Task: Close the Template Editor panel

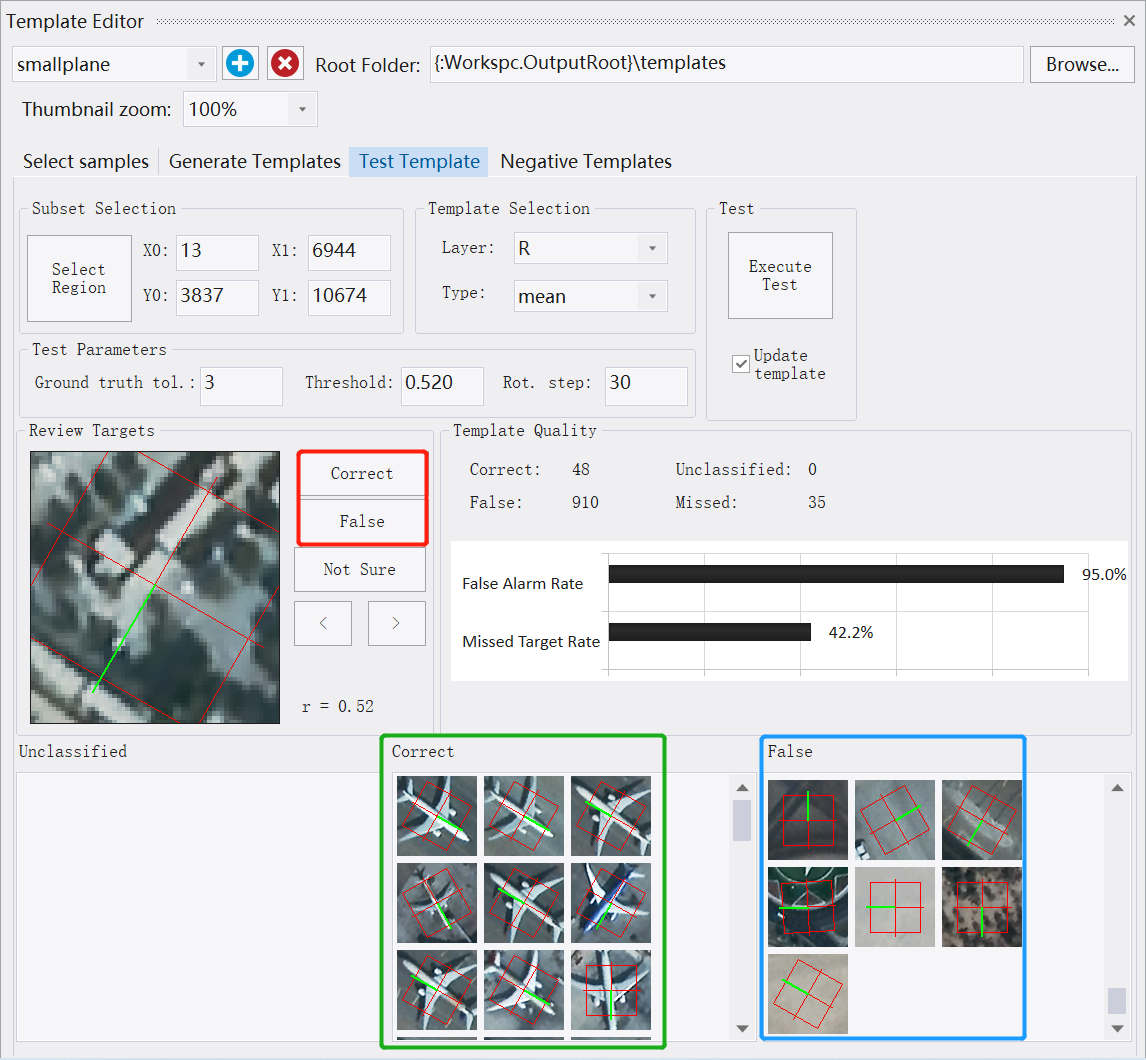Action: pyautogui.click(x=1130, y=21)
